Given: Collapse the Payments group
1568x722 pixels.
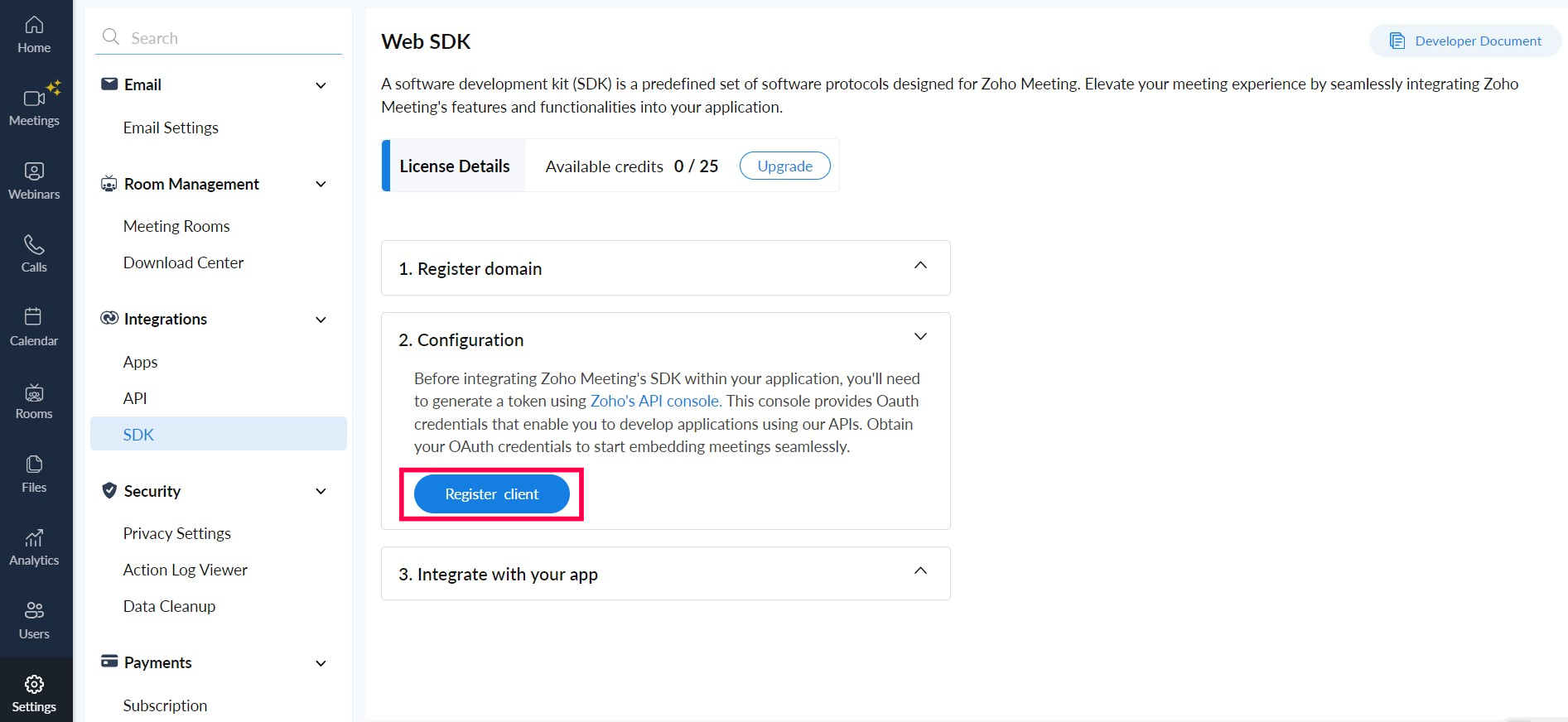Looking at the screenshot, I should click(321, 663).
